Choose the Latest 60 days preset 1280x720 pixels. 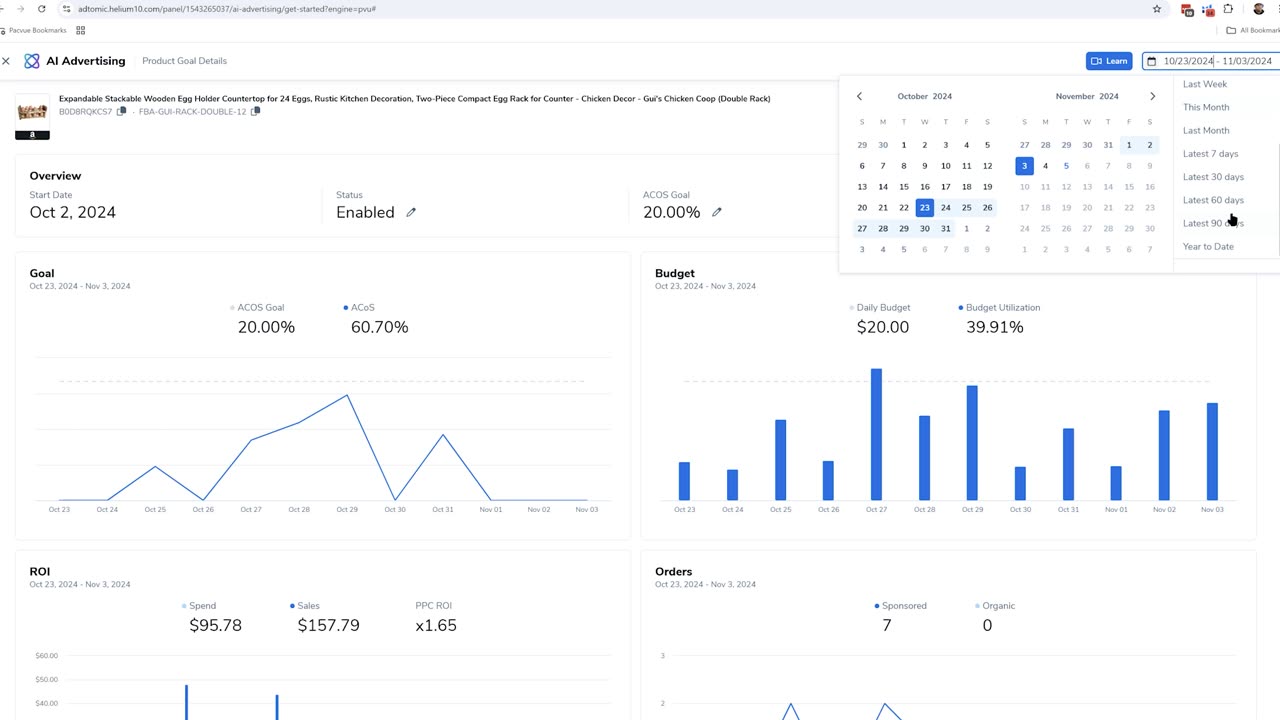coord(1213,200)
